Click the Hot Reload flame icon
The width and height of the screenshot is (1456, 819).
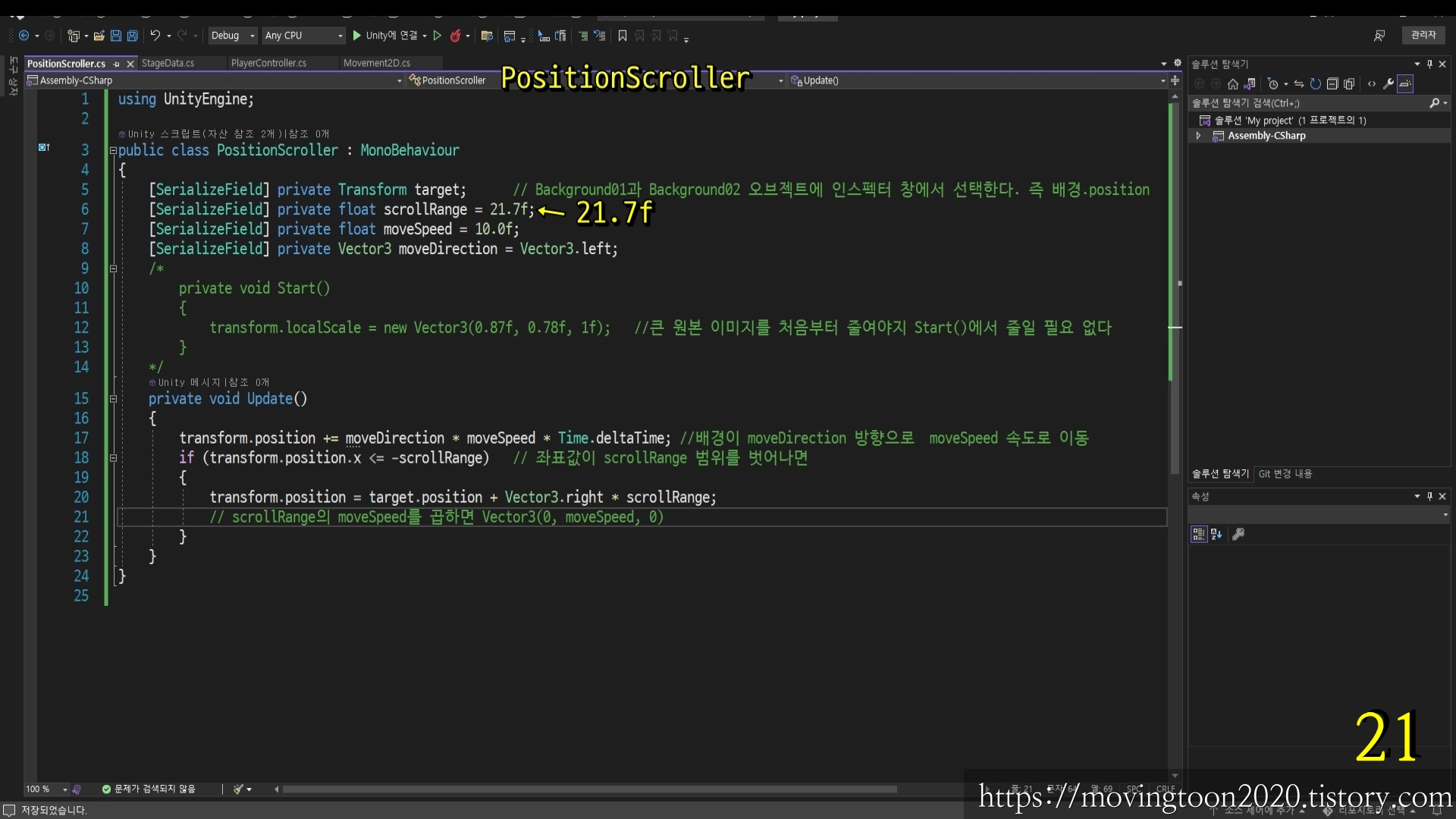click(x=455, y=36)
